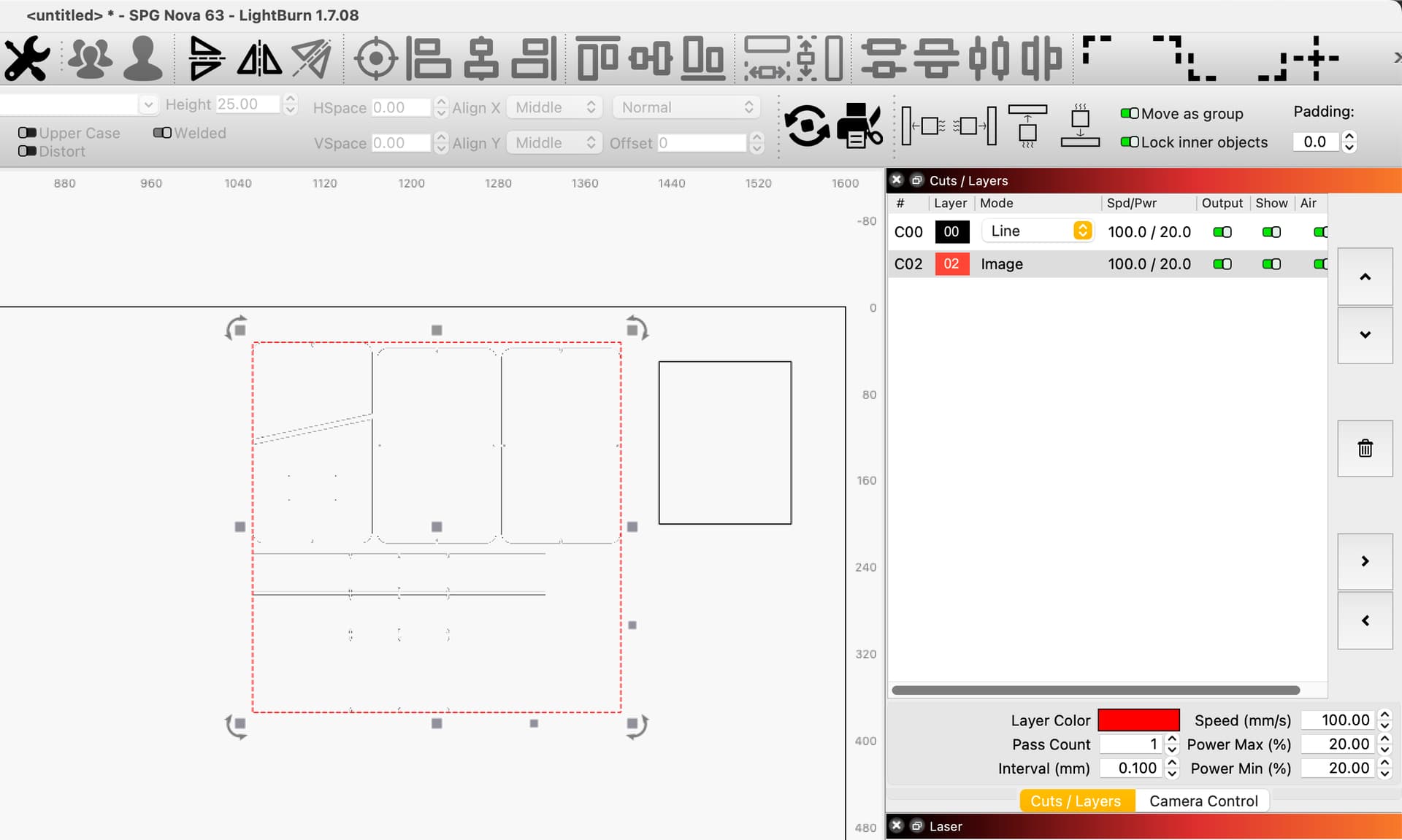Toggle Output for layer C00

tap(1222, 232)
